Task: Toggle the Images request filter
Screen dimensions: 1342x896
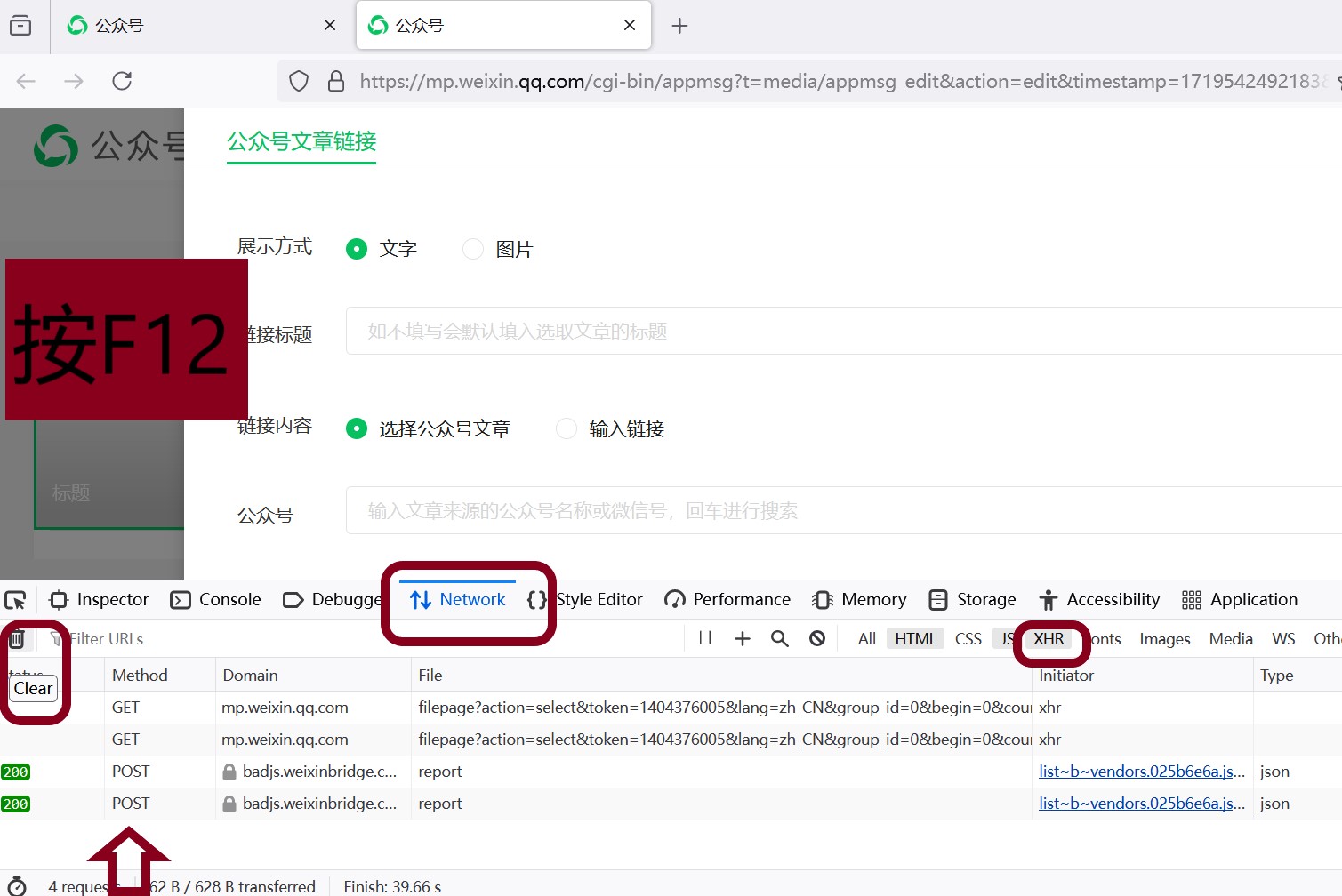Action: (x=1164, y=639)
